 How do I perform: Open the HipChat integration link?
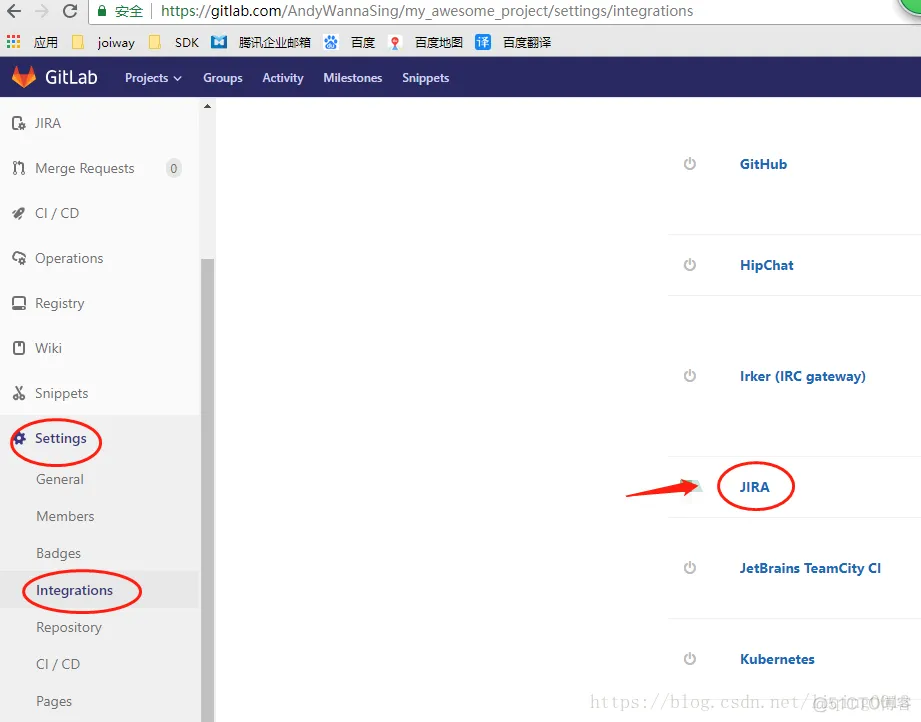pos(767,265)
